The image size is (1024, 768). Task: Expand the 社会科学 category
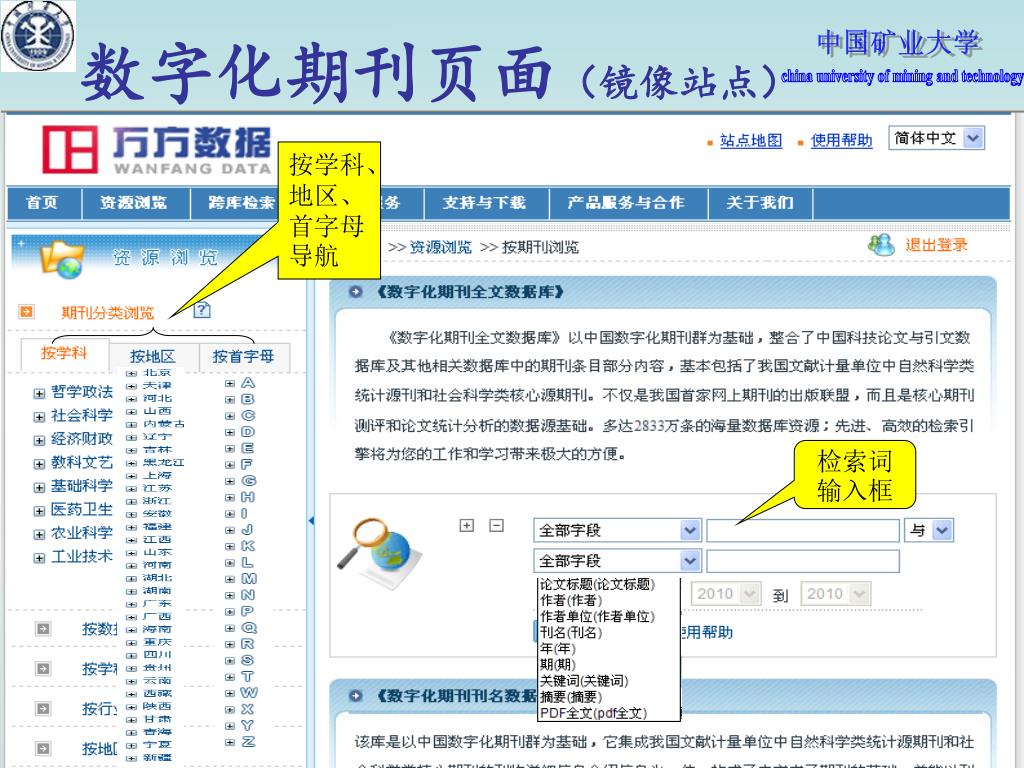[x=39, y=417]
